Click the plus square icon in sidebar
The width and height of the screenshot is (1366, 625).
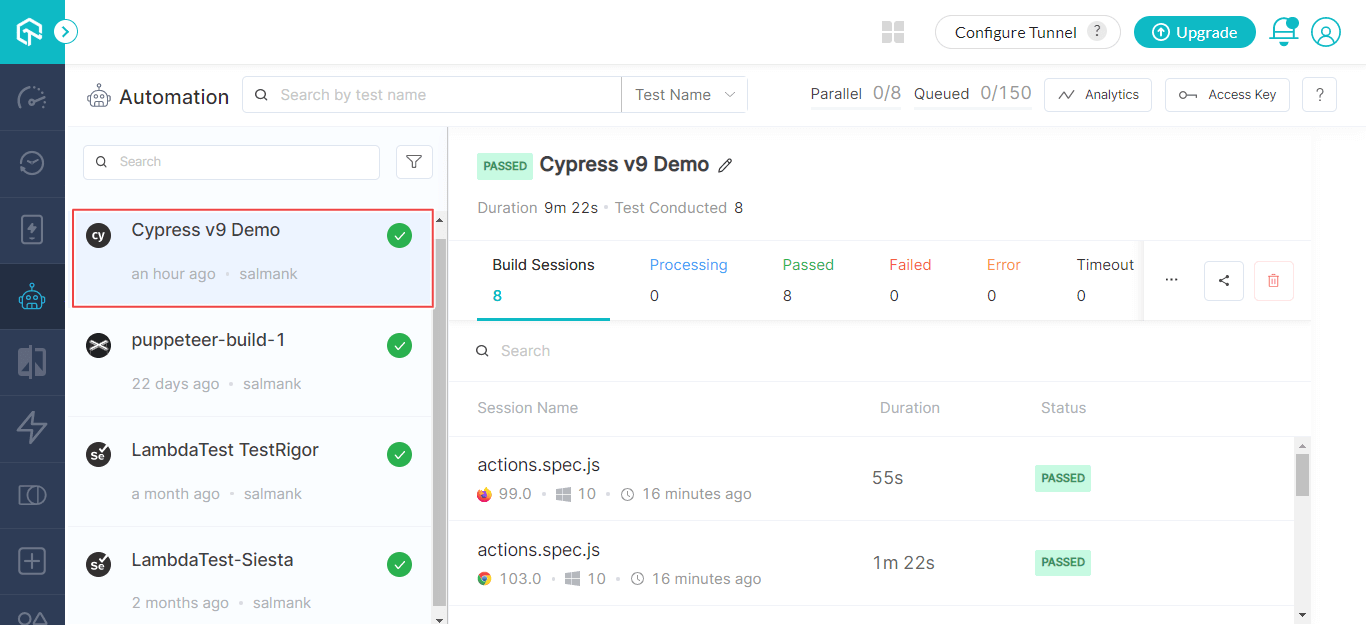[x=32, y=560]
